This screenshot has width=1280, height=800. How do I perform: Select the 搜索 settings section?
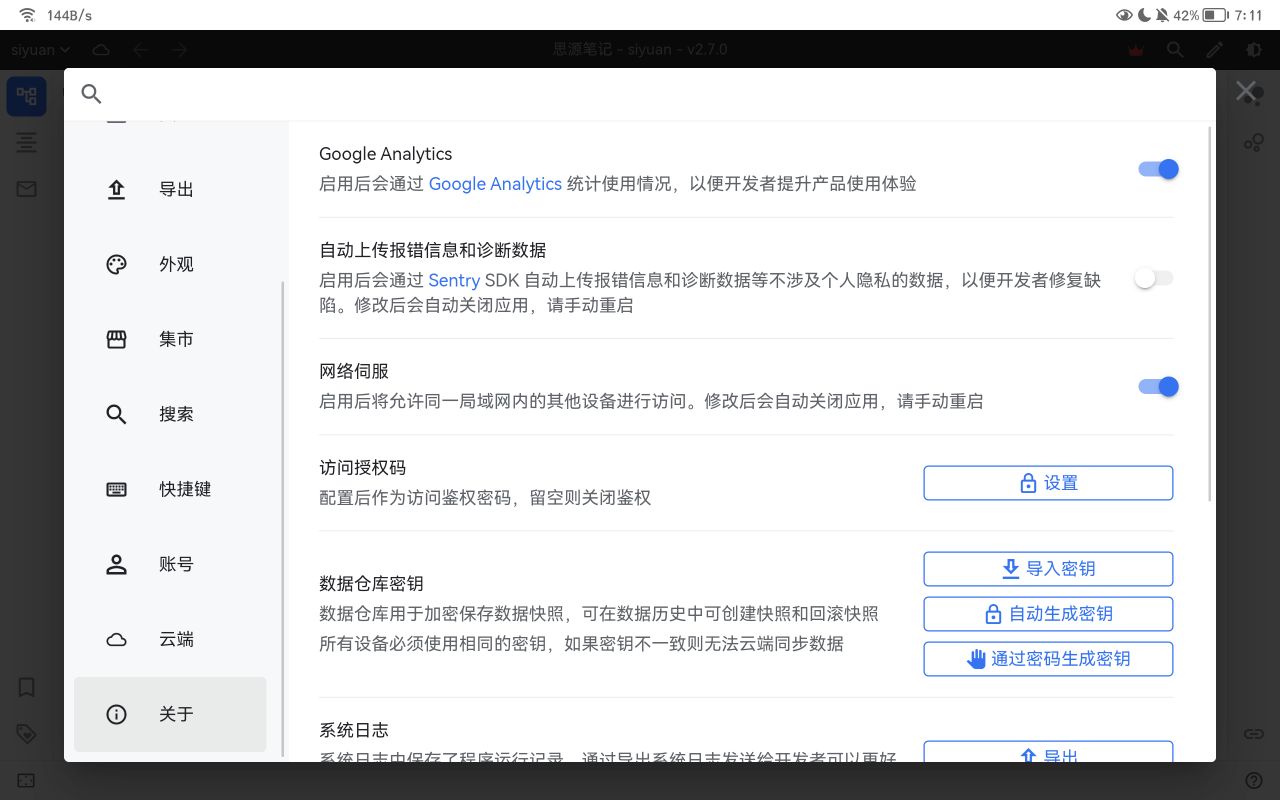170,414
